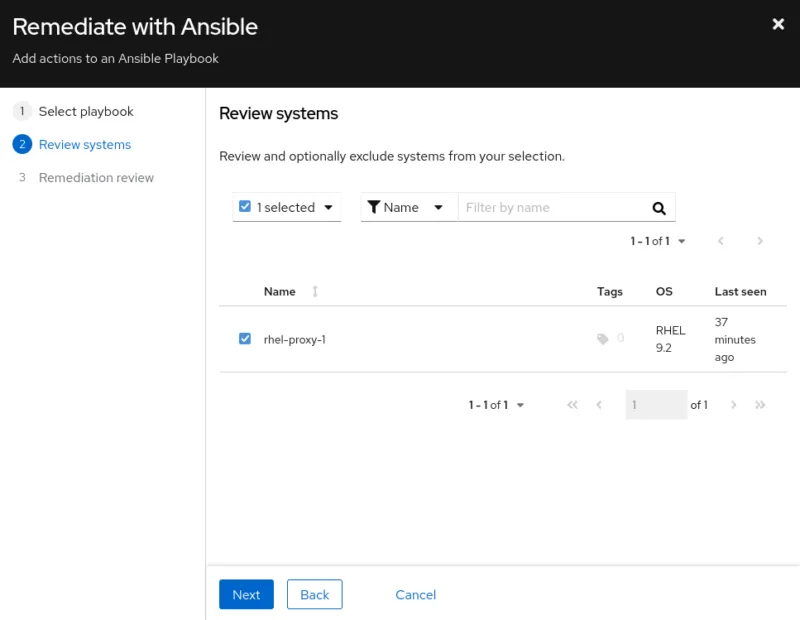This screenshot has width=800, height=620.
Task: Click top pagination previous arrow
Action: click(721, 241)
